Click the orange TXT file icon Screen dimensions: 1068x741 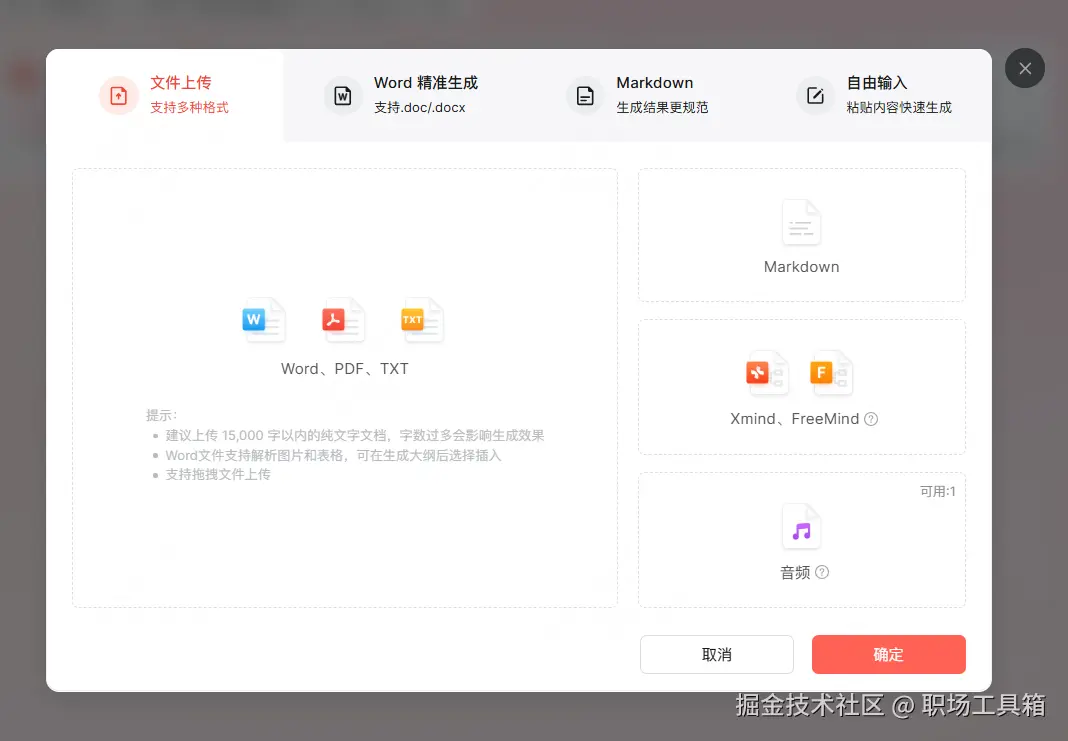point(422,320)
